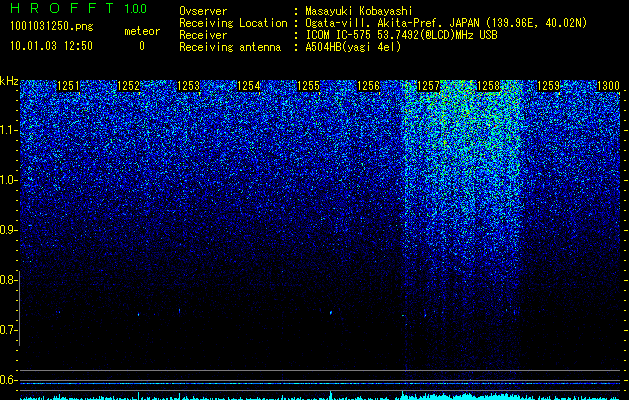Viewport: 629px width, 400px height.
Task: Click the 1256 time marker
Action: 368,86
